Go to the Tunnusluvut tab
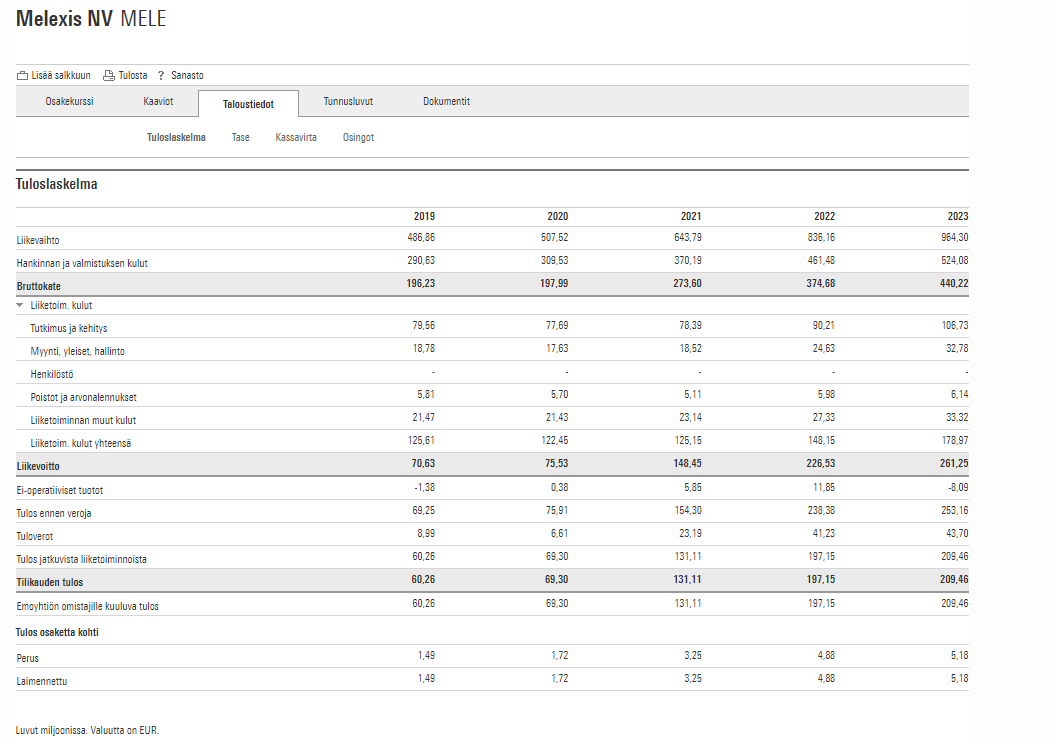Viewport: 1056px width, 744px height. 348,102
